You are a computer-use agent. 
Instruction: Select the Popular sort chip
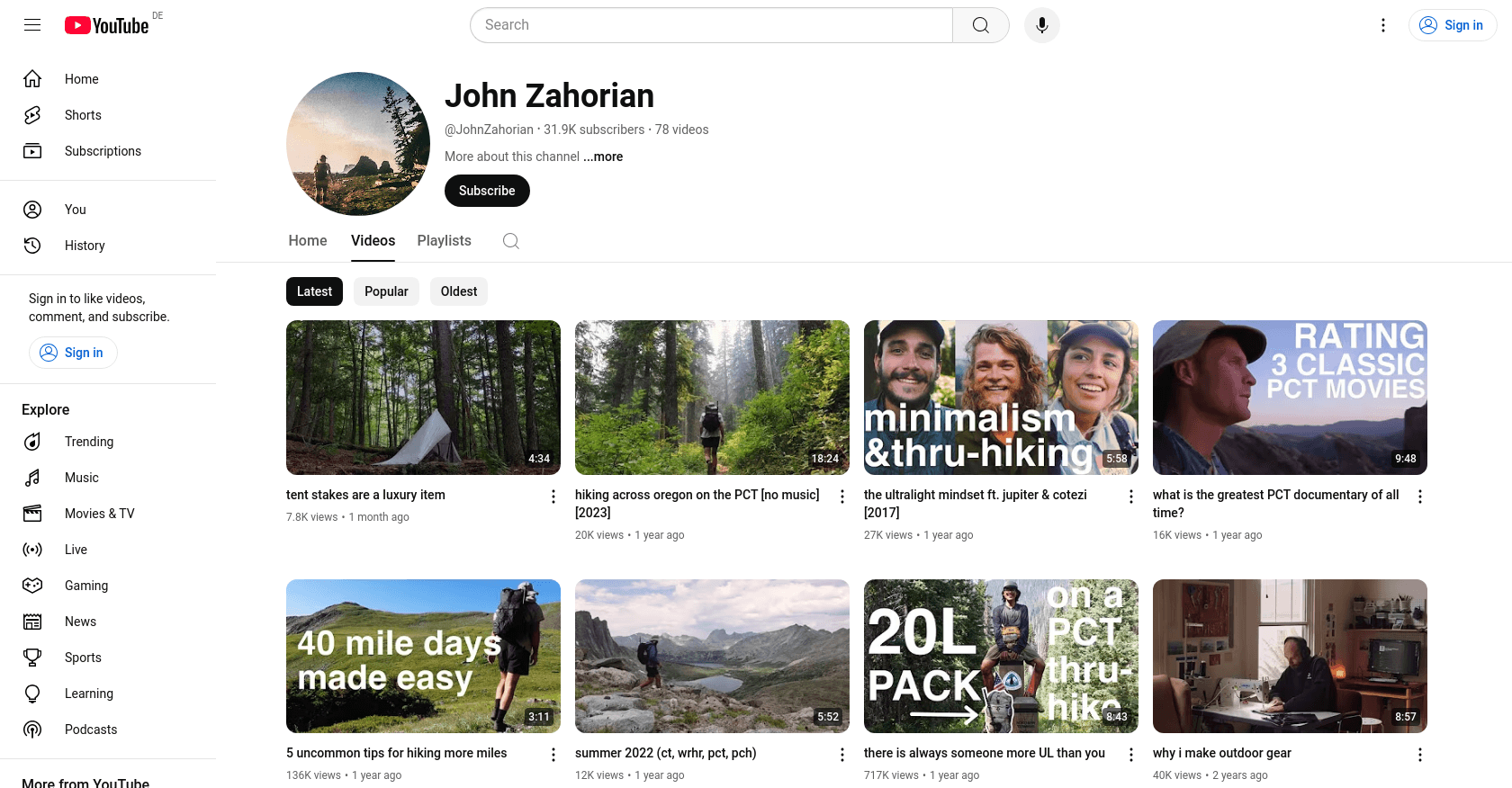coord(386,291)
